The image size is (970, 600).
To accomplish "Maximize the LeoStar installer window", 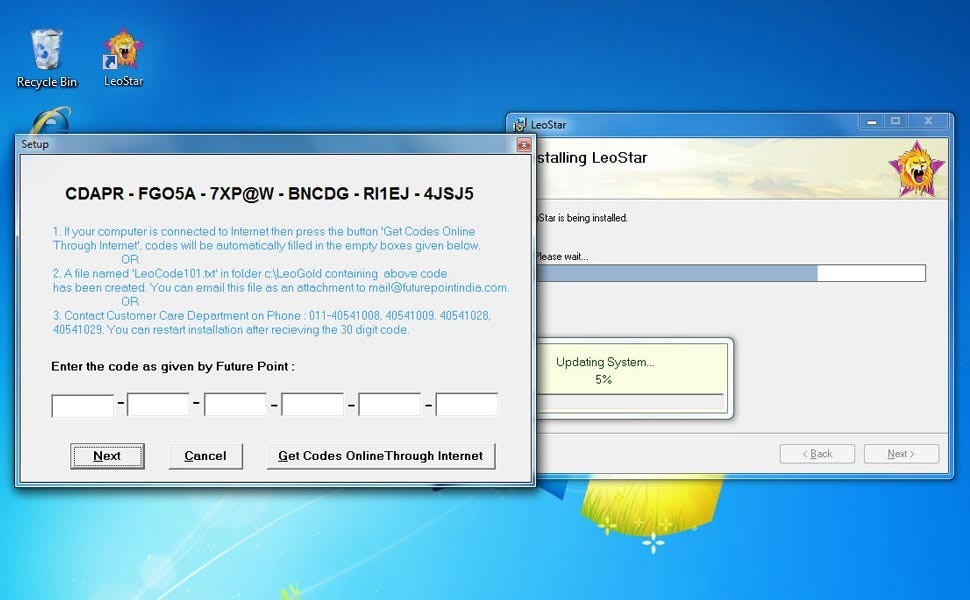I will tap(895, 122).
